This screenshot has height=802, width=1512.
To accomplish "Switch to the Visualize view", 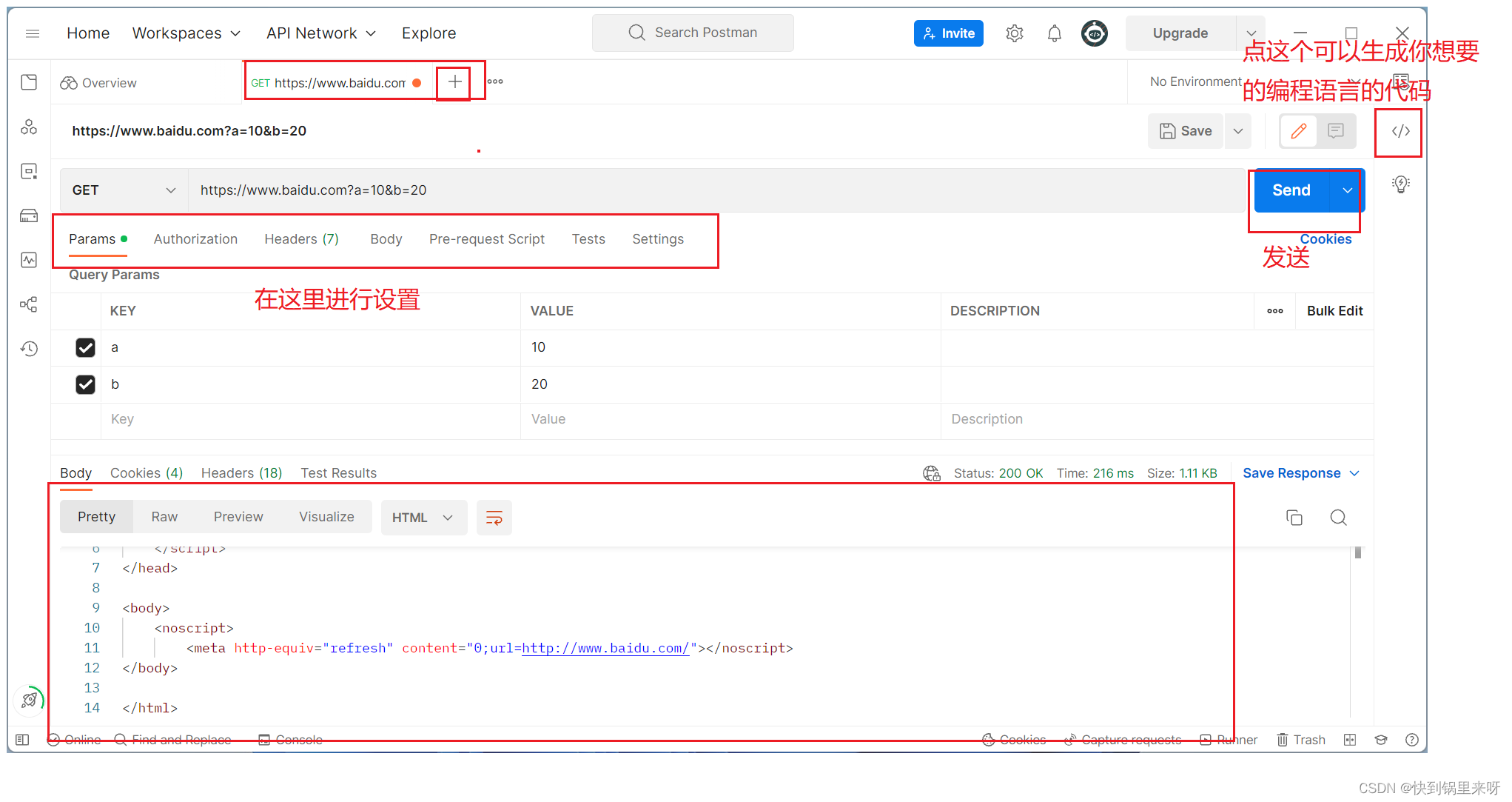I will click(x=326, y=517).
